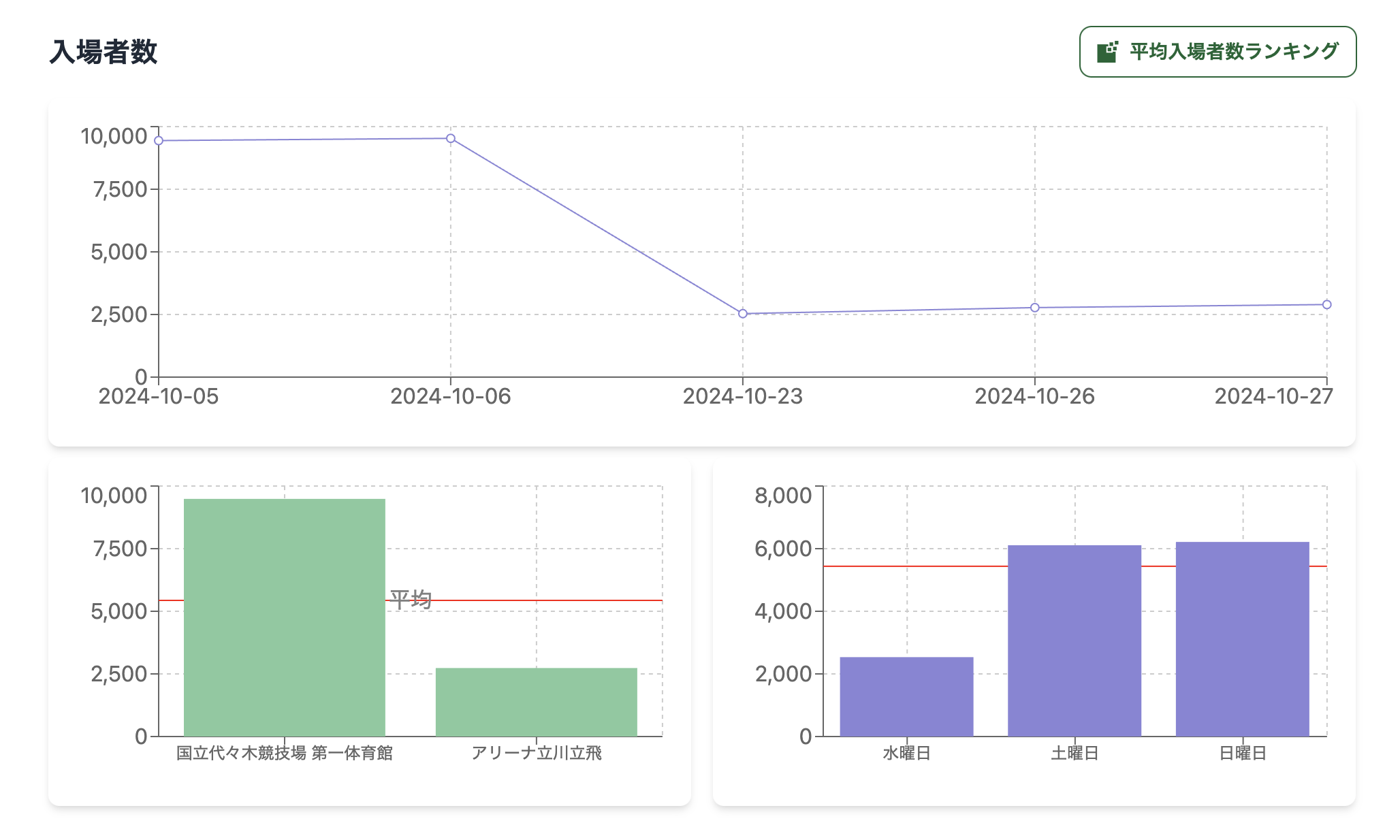Select the 2024-10-23 data point on line chart
Viewport: 1400px width, 840px height.
coord(743,314)
